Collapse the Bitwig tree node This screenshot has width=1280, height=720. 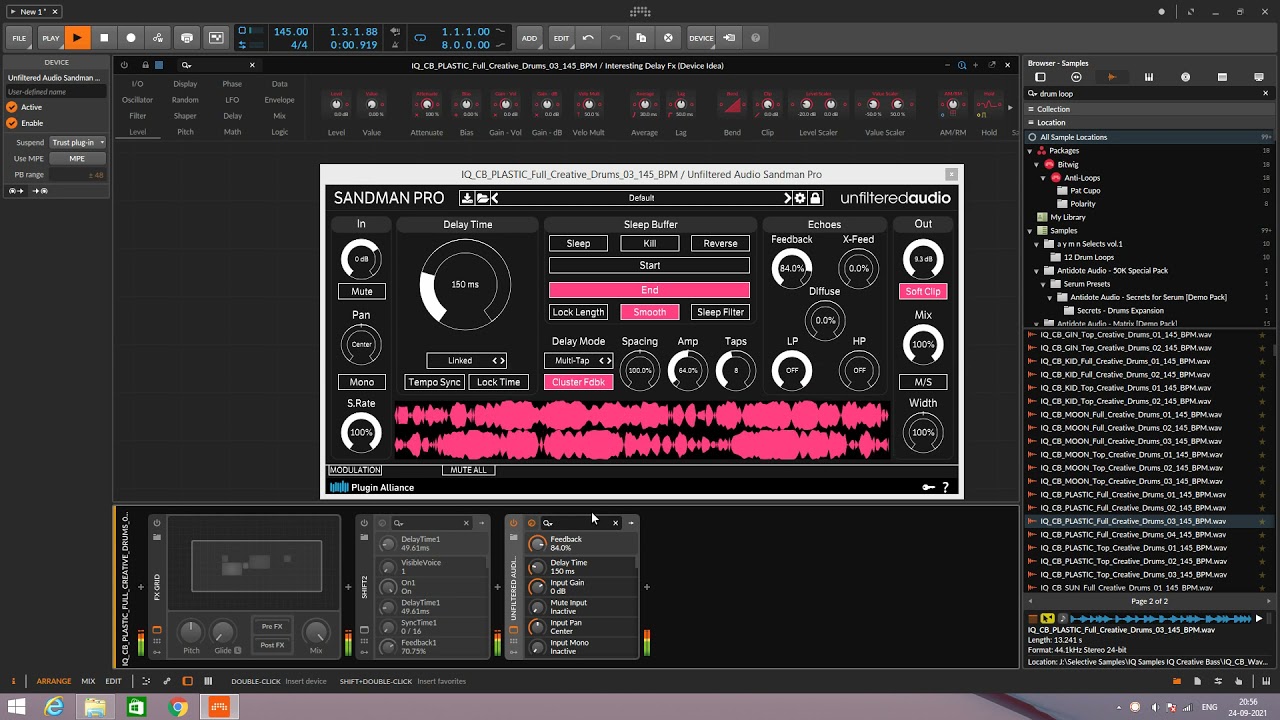[1038, 164]
